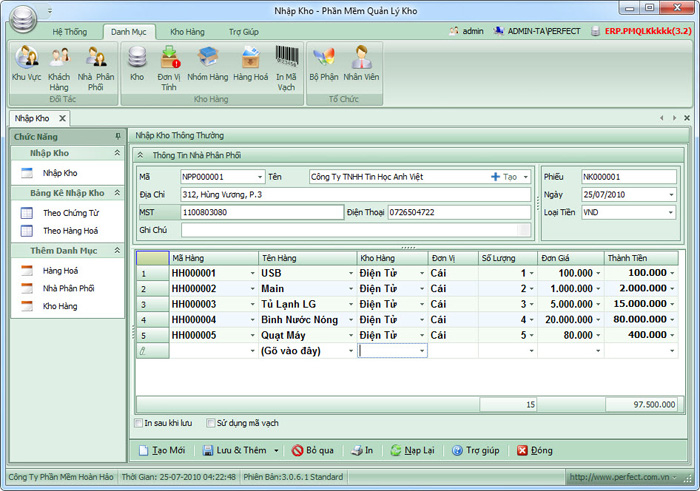Switch to the Kho Hàng ribbon tab
The width and height of the screenshot is (700, 491).
(187, 32)
